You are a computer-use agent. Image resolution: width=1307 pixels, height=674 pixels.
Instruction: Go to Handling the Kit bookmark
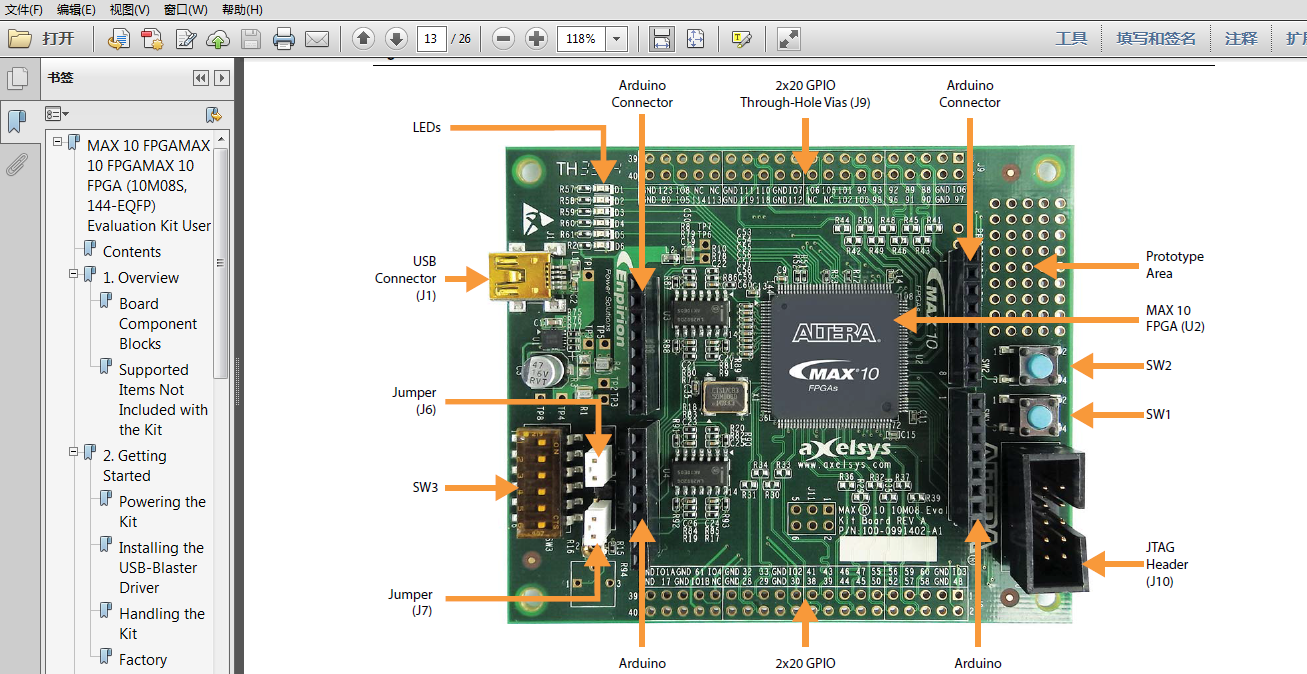pos(162,624)
